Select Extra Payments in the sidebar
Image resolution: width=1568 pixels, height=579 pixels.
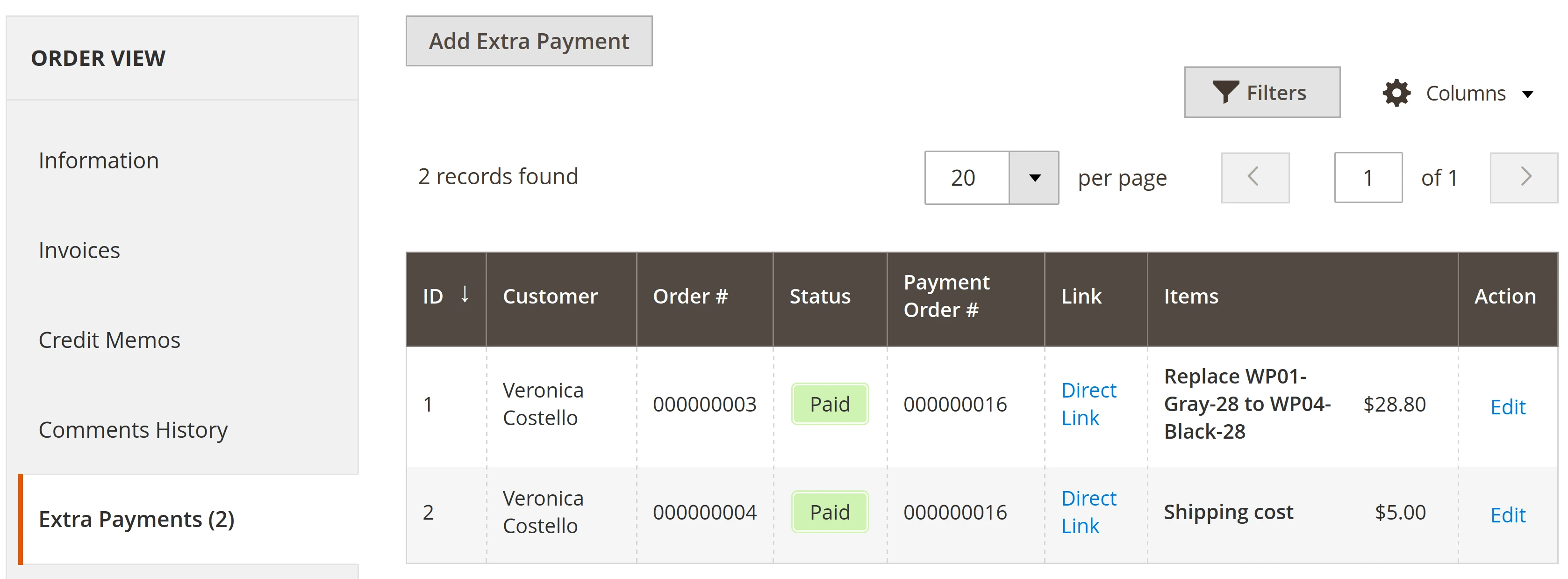[136, 519]
